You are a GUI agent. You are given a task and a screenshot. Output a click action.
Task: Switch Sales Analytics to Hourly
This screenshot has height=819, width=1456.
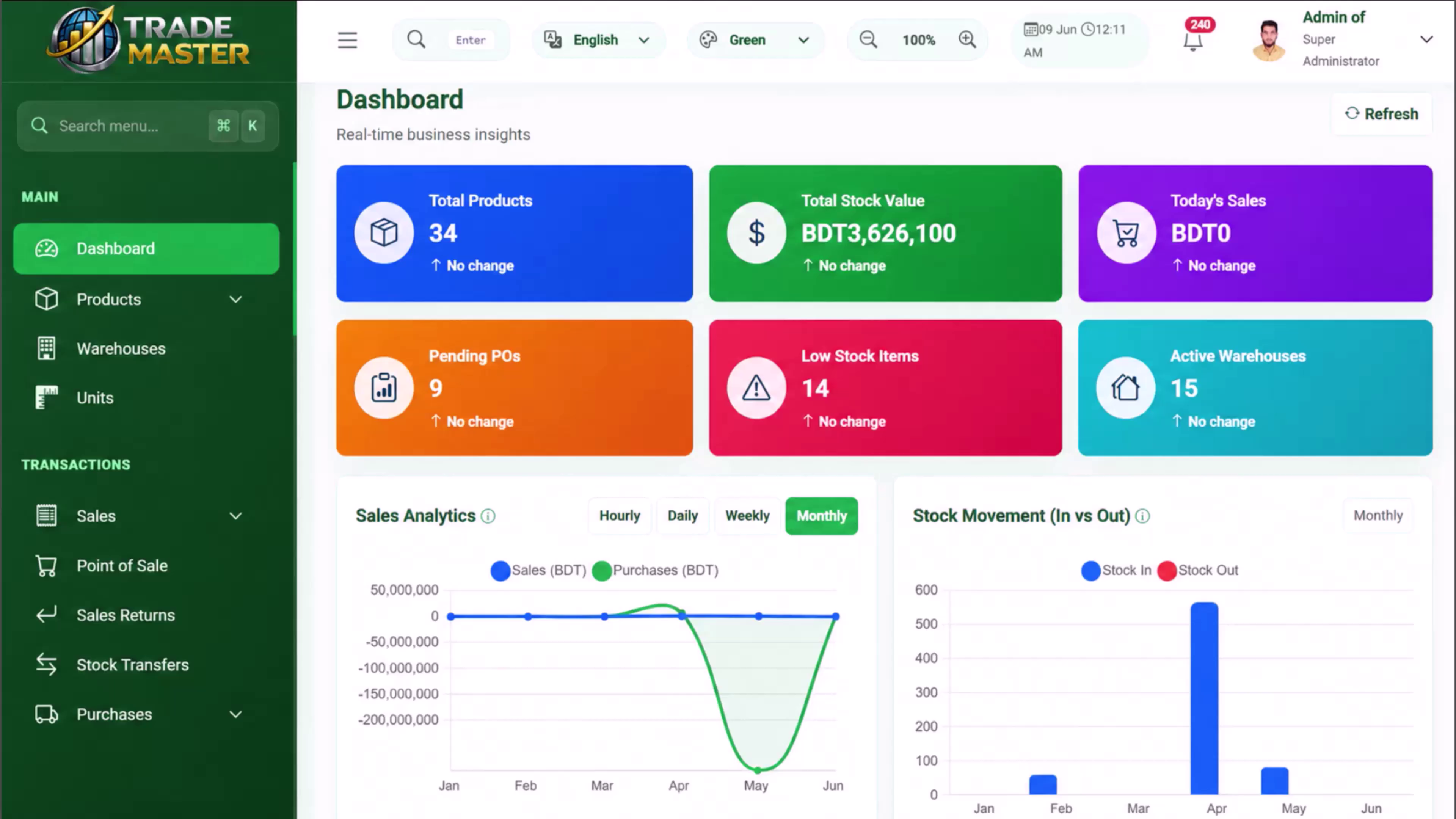620,516
